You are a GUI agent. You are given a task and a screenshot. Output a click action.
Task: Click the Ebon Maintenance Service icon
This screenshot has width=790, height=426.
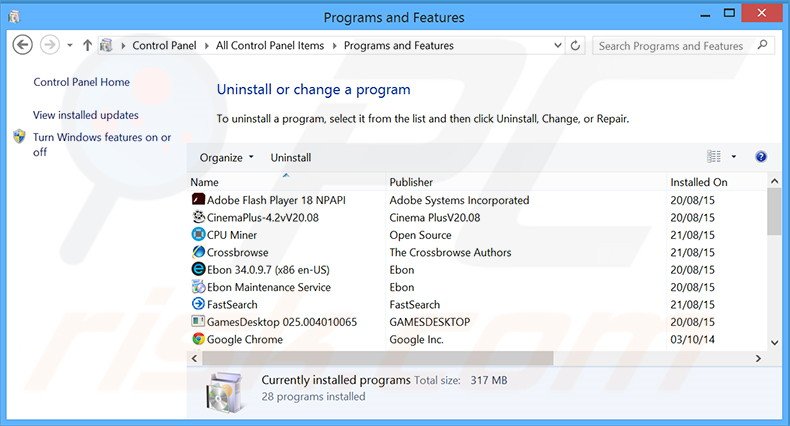[199, 287]
